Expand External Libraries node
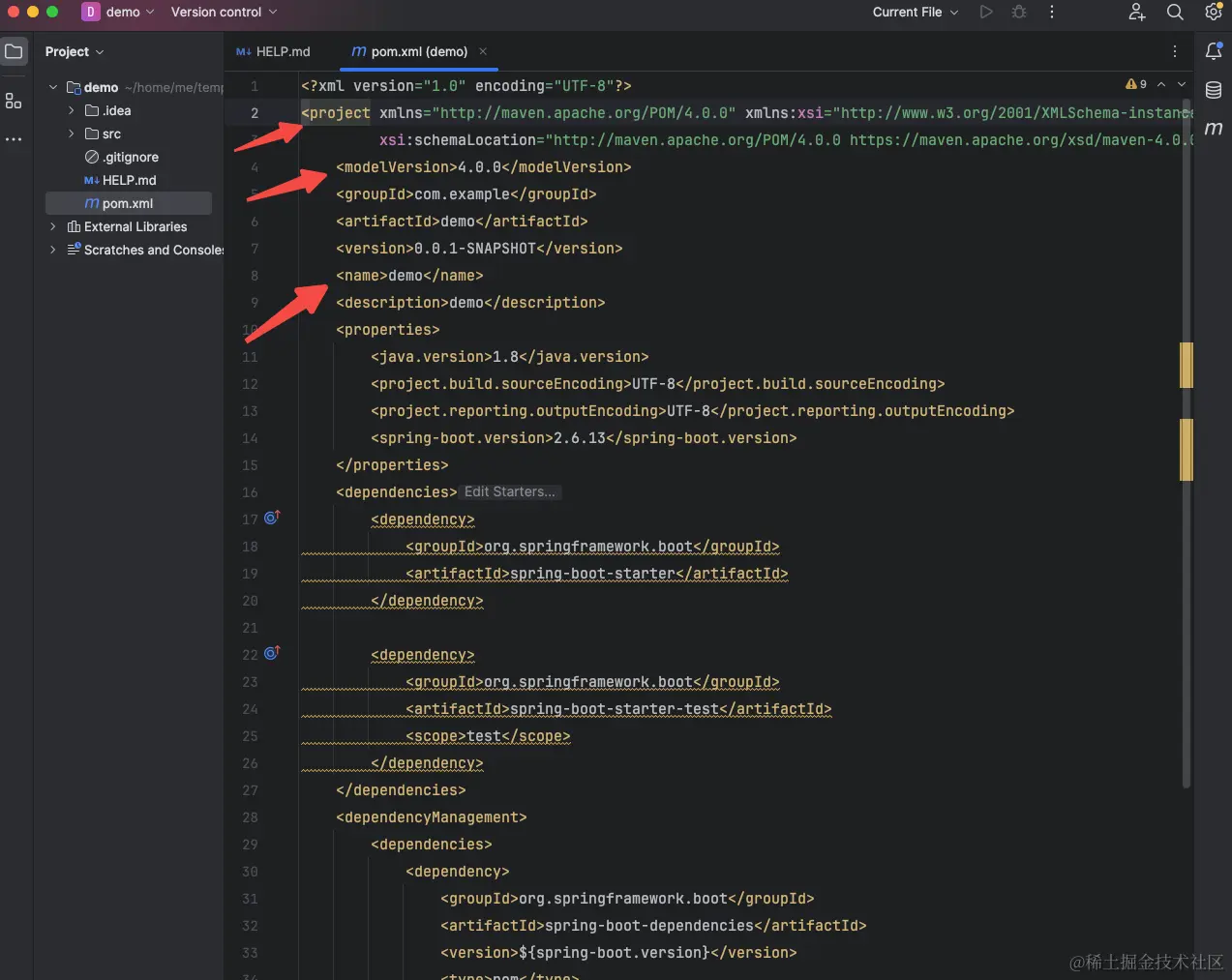1232x980 pixels. click(53, 226)
